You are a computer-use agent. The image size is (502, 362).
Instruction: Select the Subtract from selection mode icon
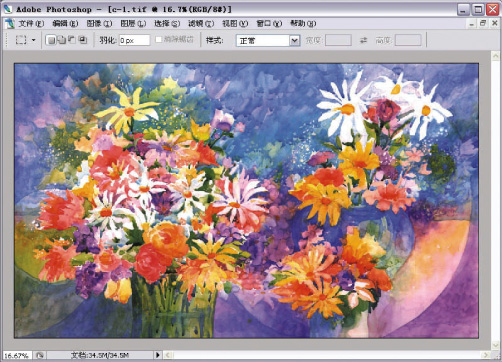pos(72,40)
